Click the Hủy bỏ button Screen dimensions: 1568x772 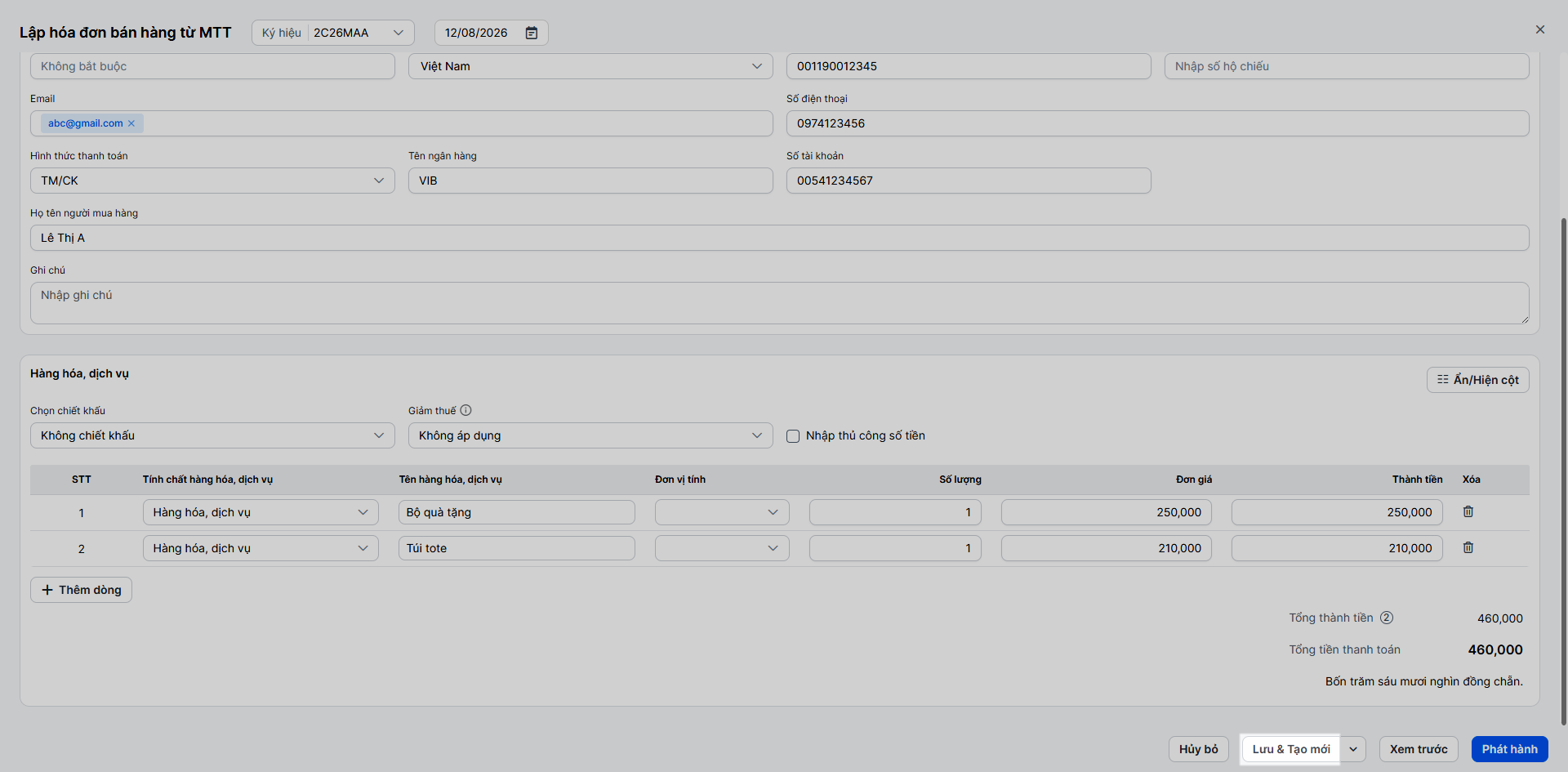pos(1199,749)
